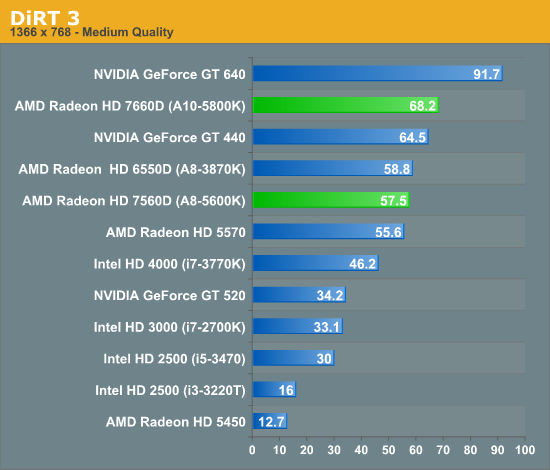Click axis tick label 80
Screen dimensions: 550x470
[470, 450]
